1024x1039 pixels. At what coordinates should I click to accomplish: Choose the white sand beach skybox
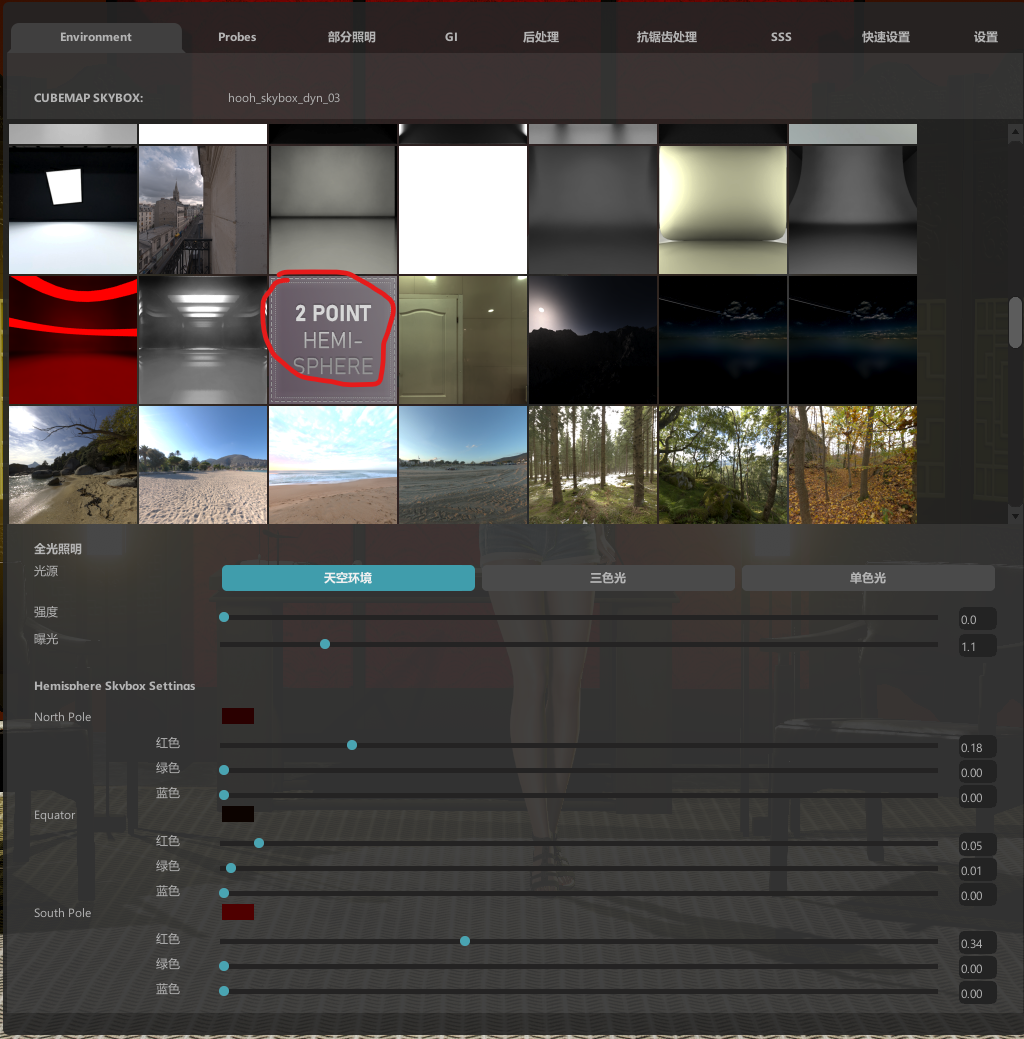[203, 464]
